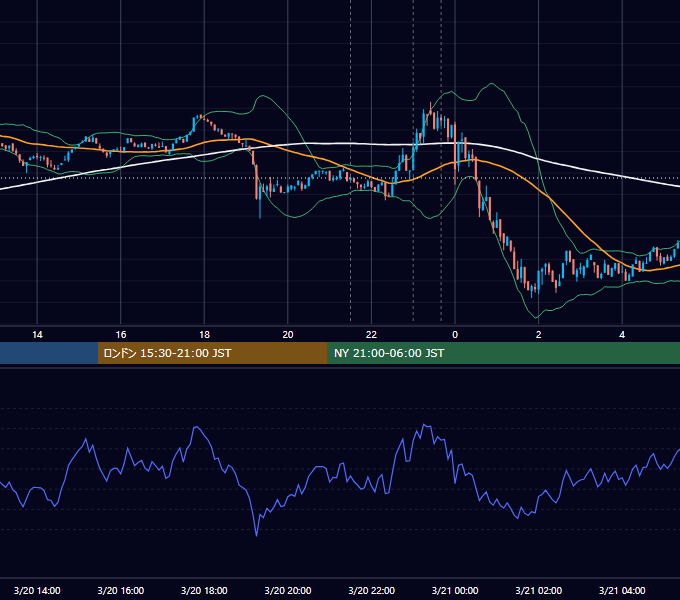Image resolution: width=680 pixels, height=600 pixels.
Task: Click the '3/20 20:00' label on oscillator axis
Action: tap(288, 590)
